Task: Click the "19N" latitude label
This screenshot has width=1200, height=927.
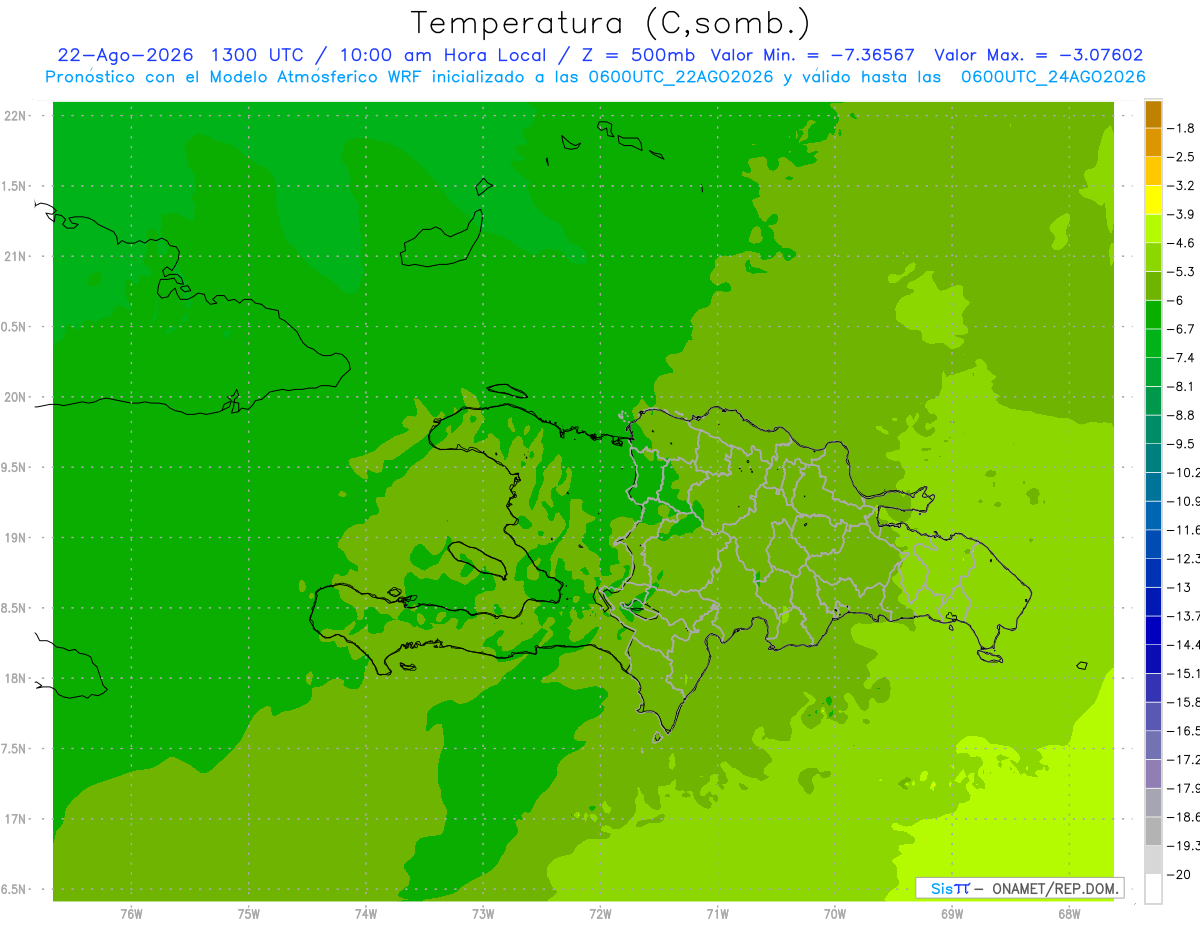Action: (x=17, y=538)
